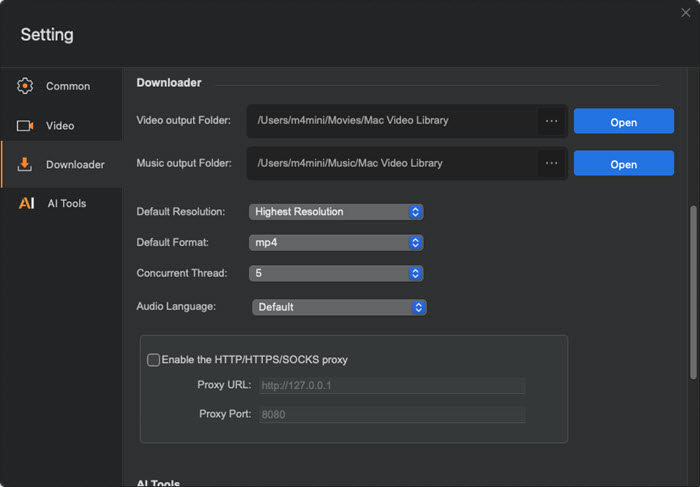Browse for Music output Folder via ellipsis
The image size is (700, 487).
(x=551, y=163)
